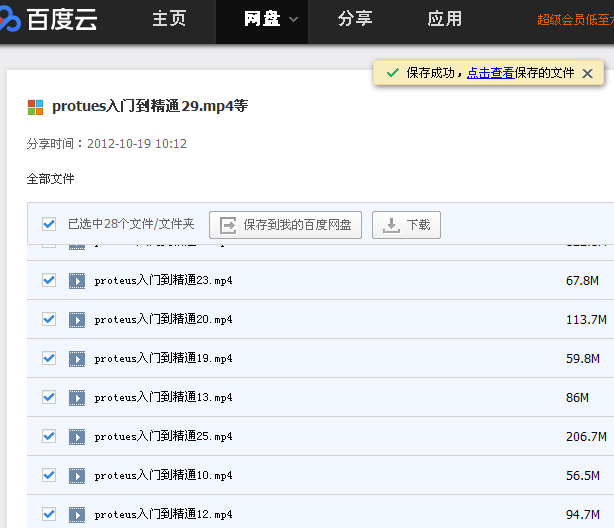Click the colorful share folder icon

click(35, 107)
